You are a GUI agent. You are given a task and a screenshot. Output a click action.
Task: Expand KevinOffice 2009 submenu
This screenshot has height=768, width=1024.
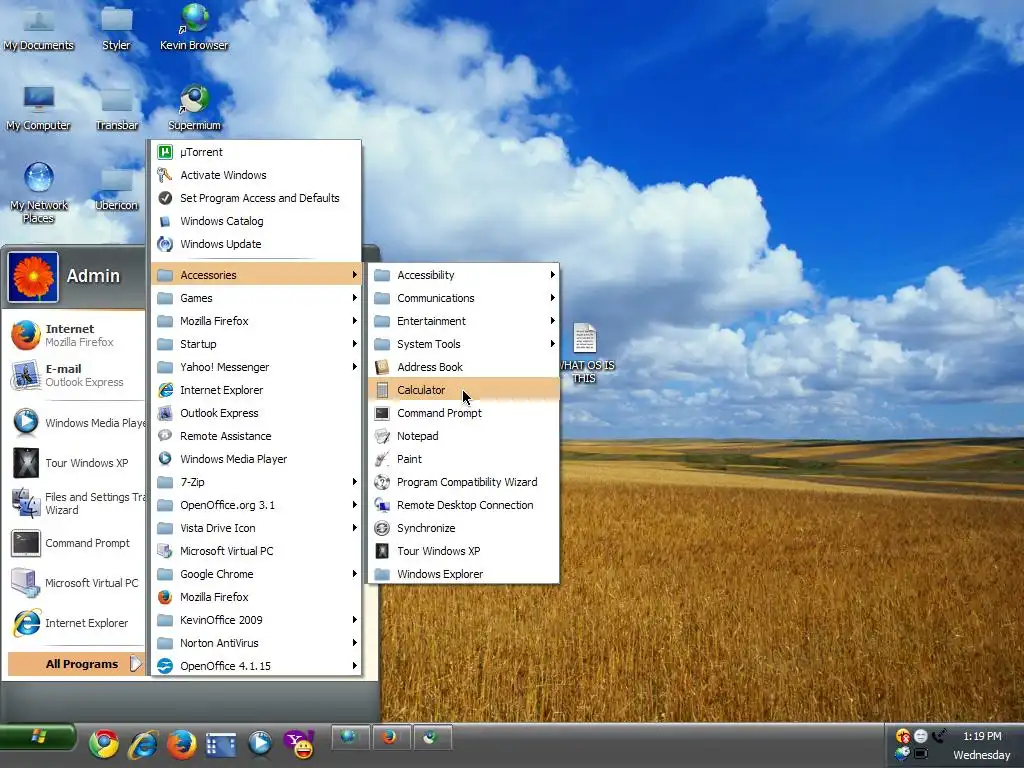tap(257, 620)
